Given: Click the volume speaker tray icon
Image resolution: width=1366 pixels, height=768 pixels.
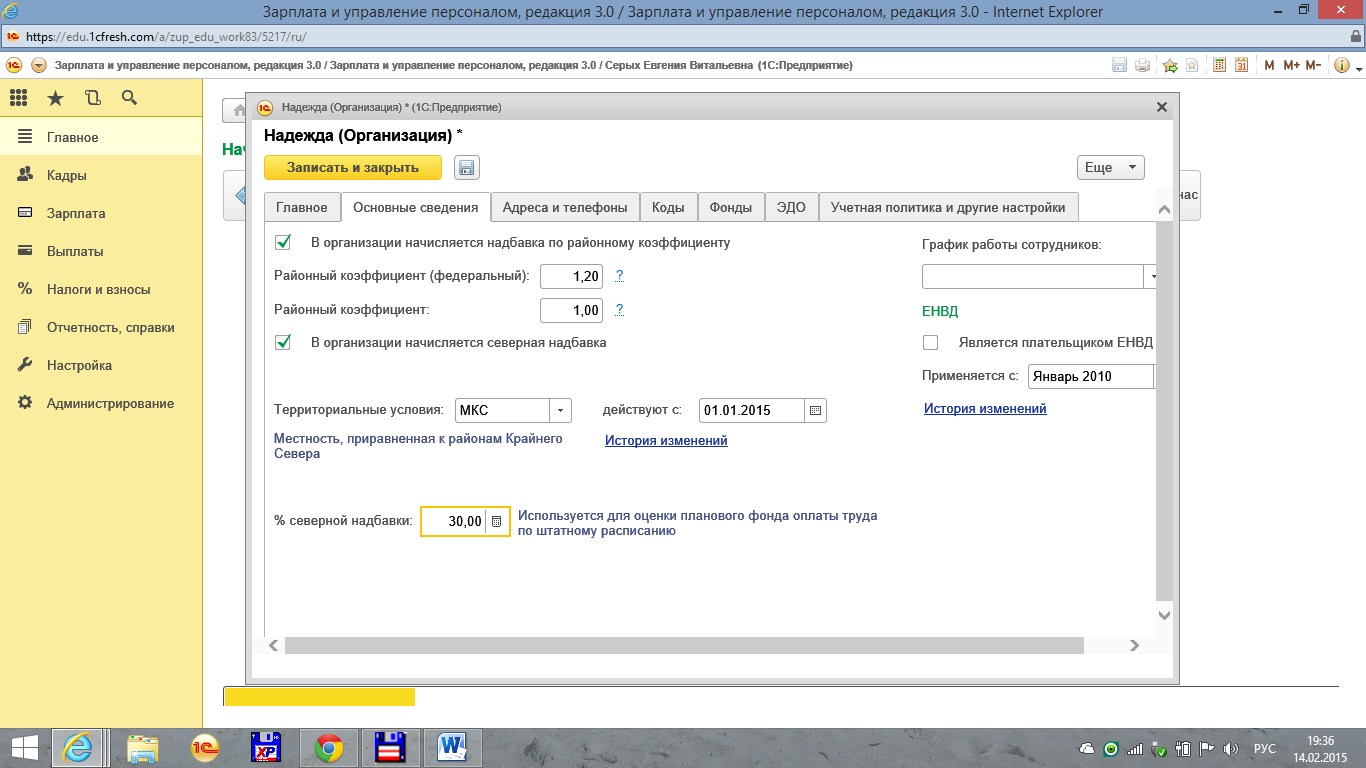Looking at the screenshot, I should (1230, 749).
